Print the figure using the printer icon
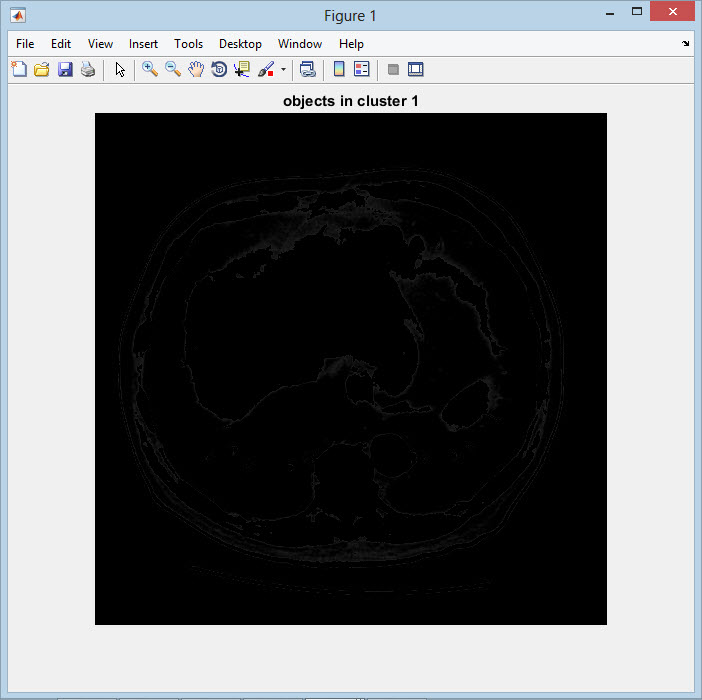The image size is (702, 700). click(88, 69)
